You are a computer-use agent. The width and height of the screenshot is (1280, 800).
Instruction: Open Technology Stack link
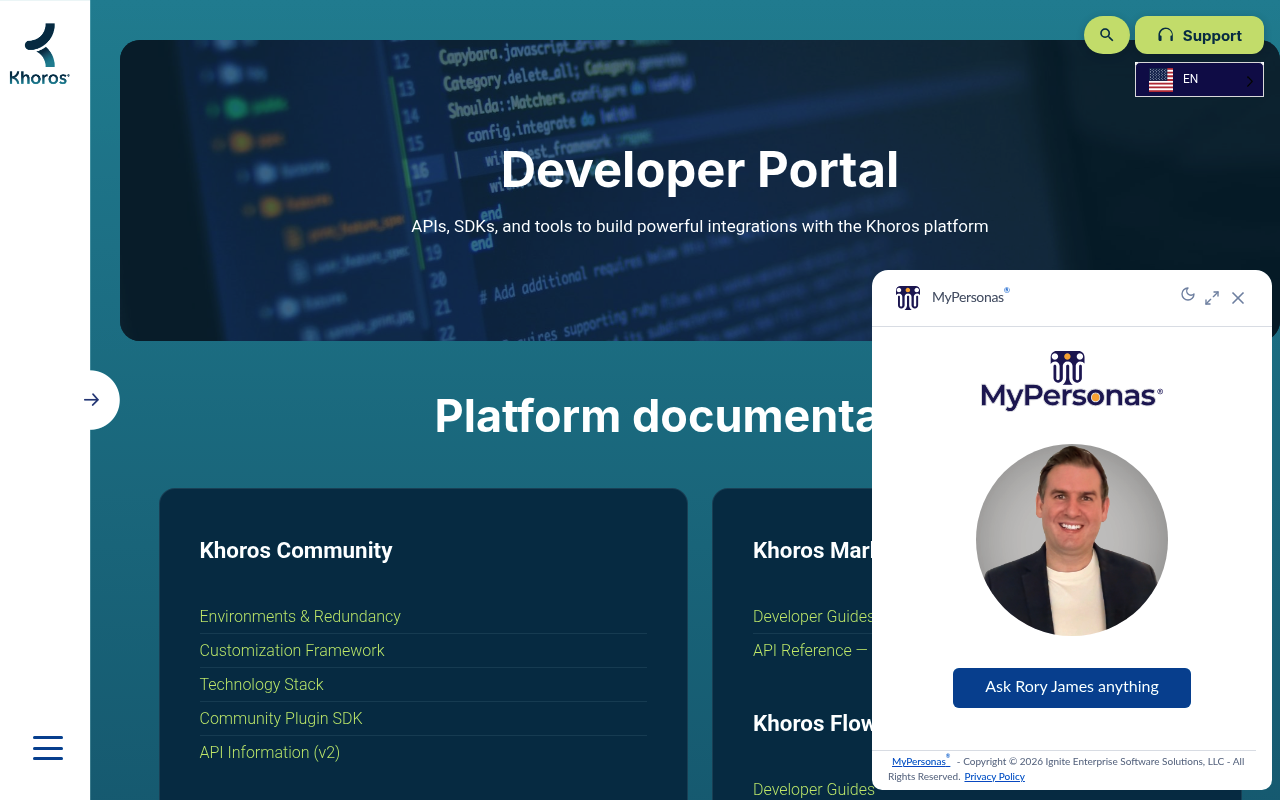point(261,684)
